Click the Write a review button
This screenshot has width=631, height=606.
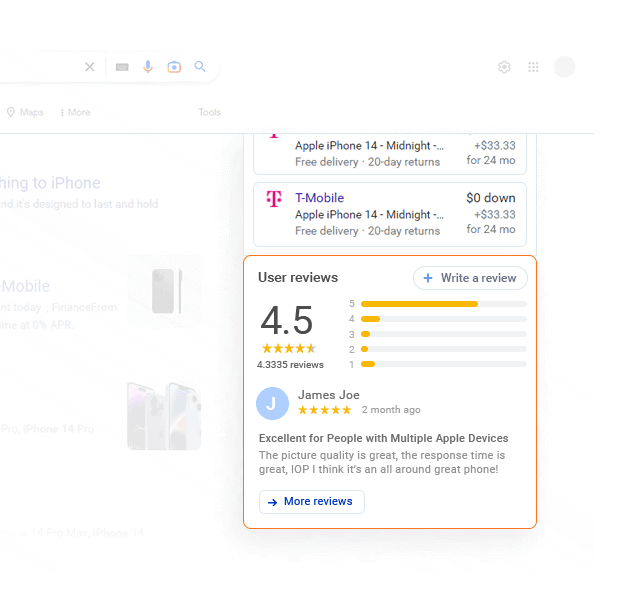tap(470, 278)
